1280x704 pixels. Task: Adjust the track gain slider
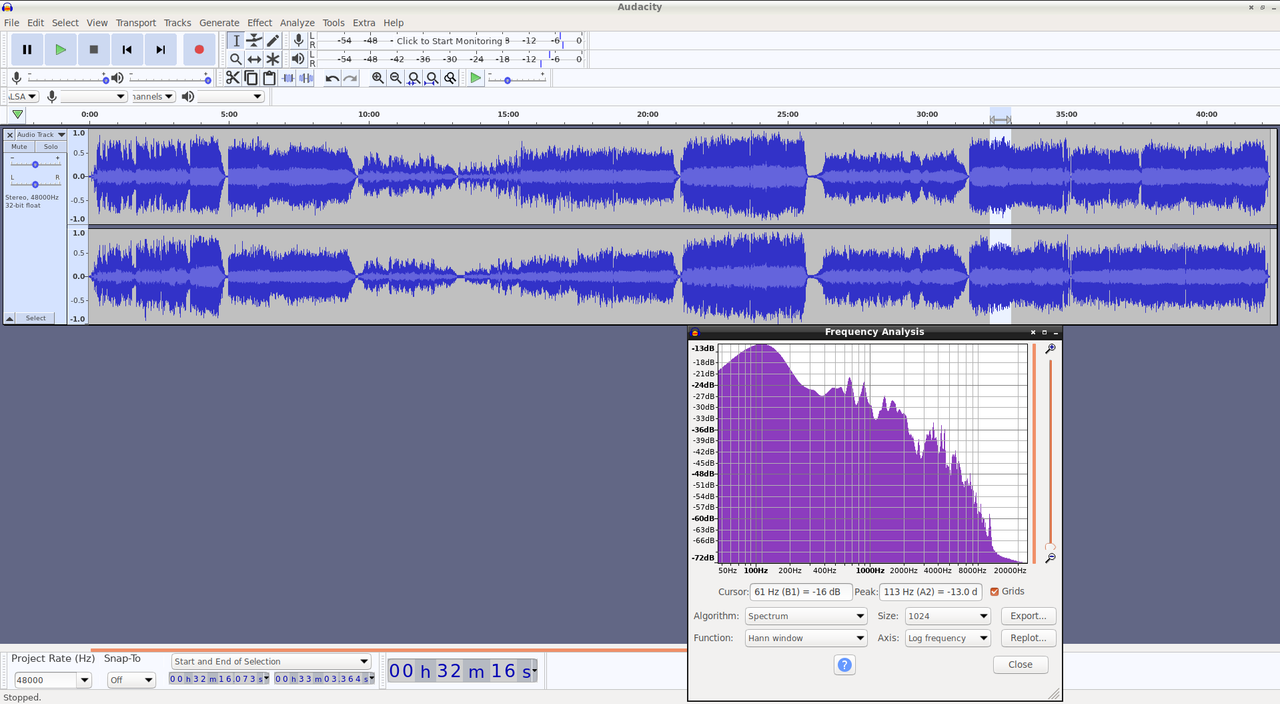35,164
